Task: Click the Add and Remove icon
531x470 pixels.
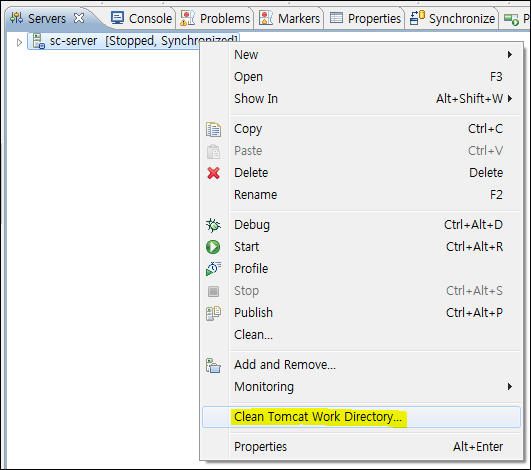Action: [213, 366]
